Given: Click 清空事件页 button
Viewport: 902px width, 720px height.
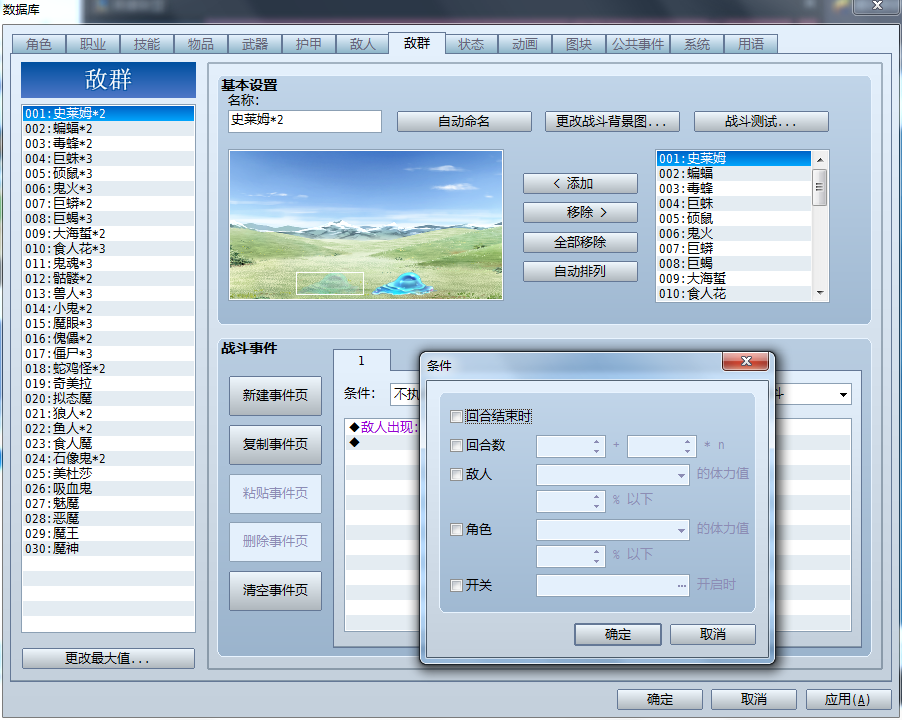Looking at the screenshot, I should coord(275,591).
